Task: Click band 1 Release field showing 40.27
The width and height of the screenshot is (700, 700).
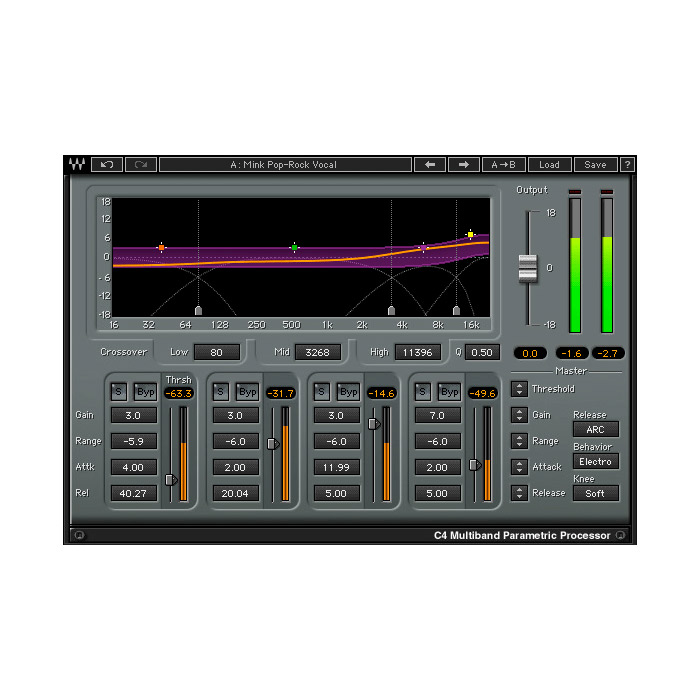Action: point(133,493)
